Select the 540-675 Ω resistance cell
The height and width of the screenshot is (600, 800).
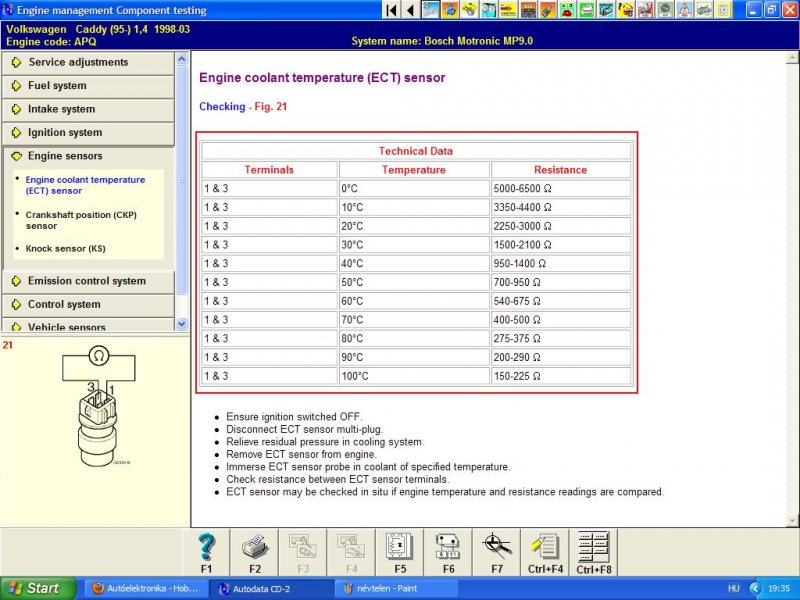point(560,302)
